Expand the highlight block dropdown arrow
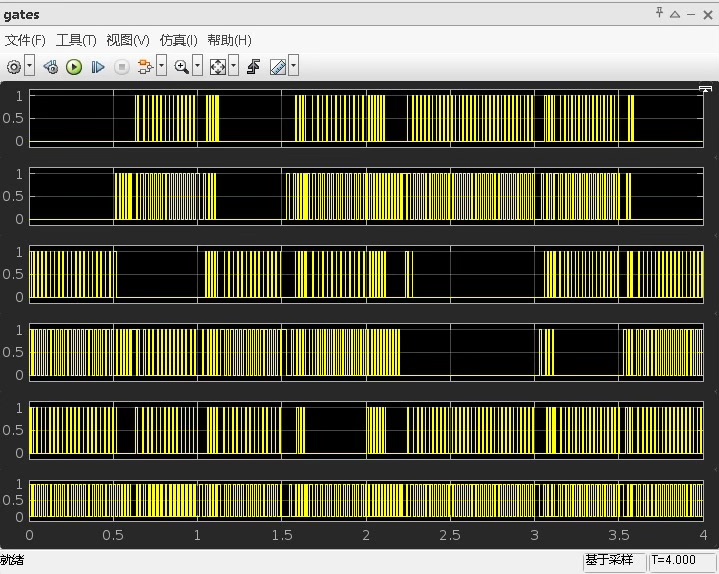Image resolution: width=719 pixels, height=574 pixels. click(x=161, y=66)
